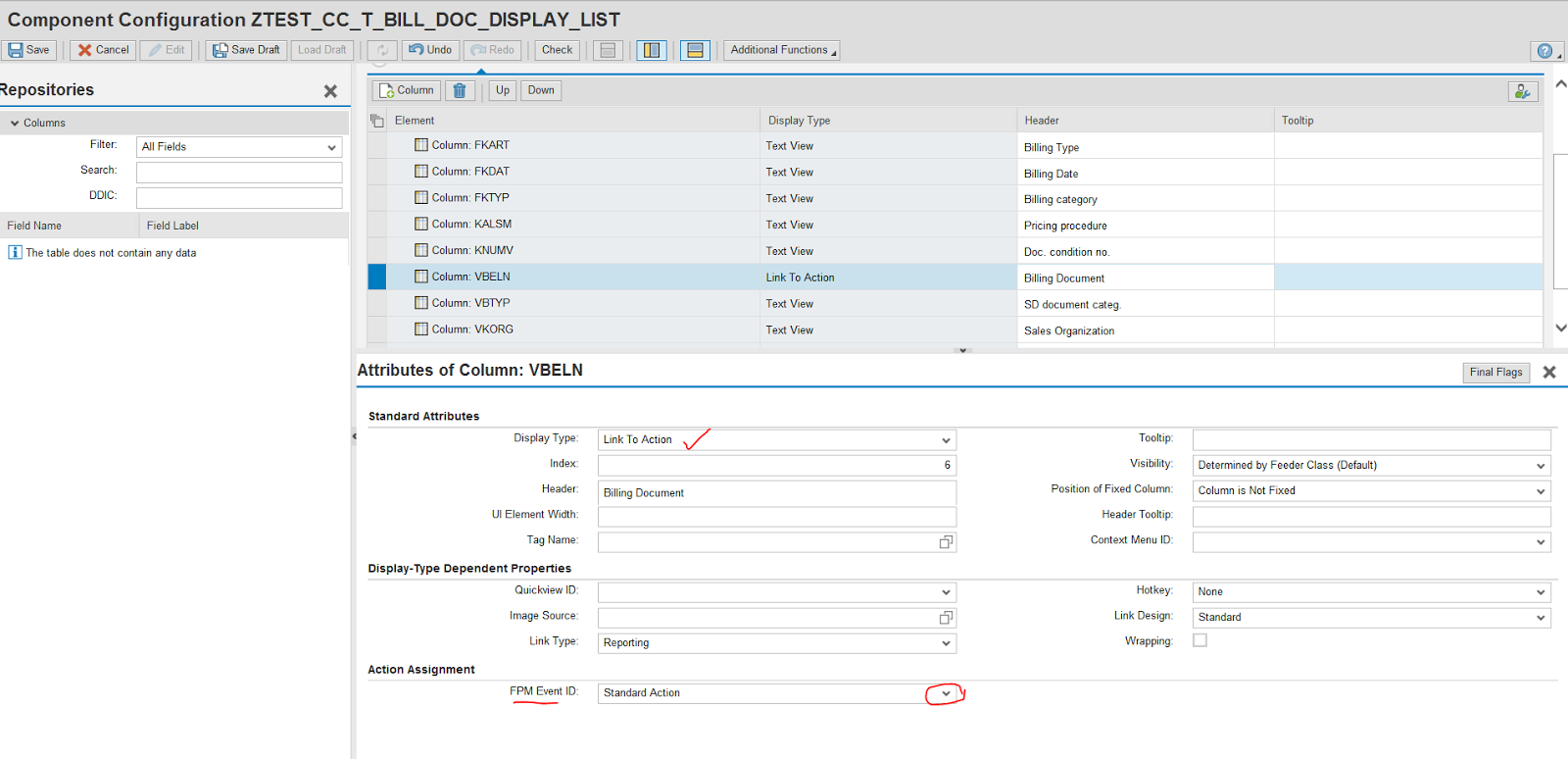Click the Check button in the toolbar
This screenshot has width=1568, height=759.
[557, 50]
